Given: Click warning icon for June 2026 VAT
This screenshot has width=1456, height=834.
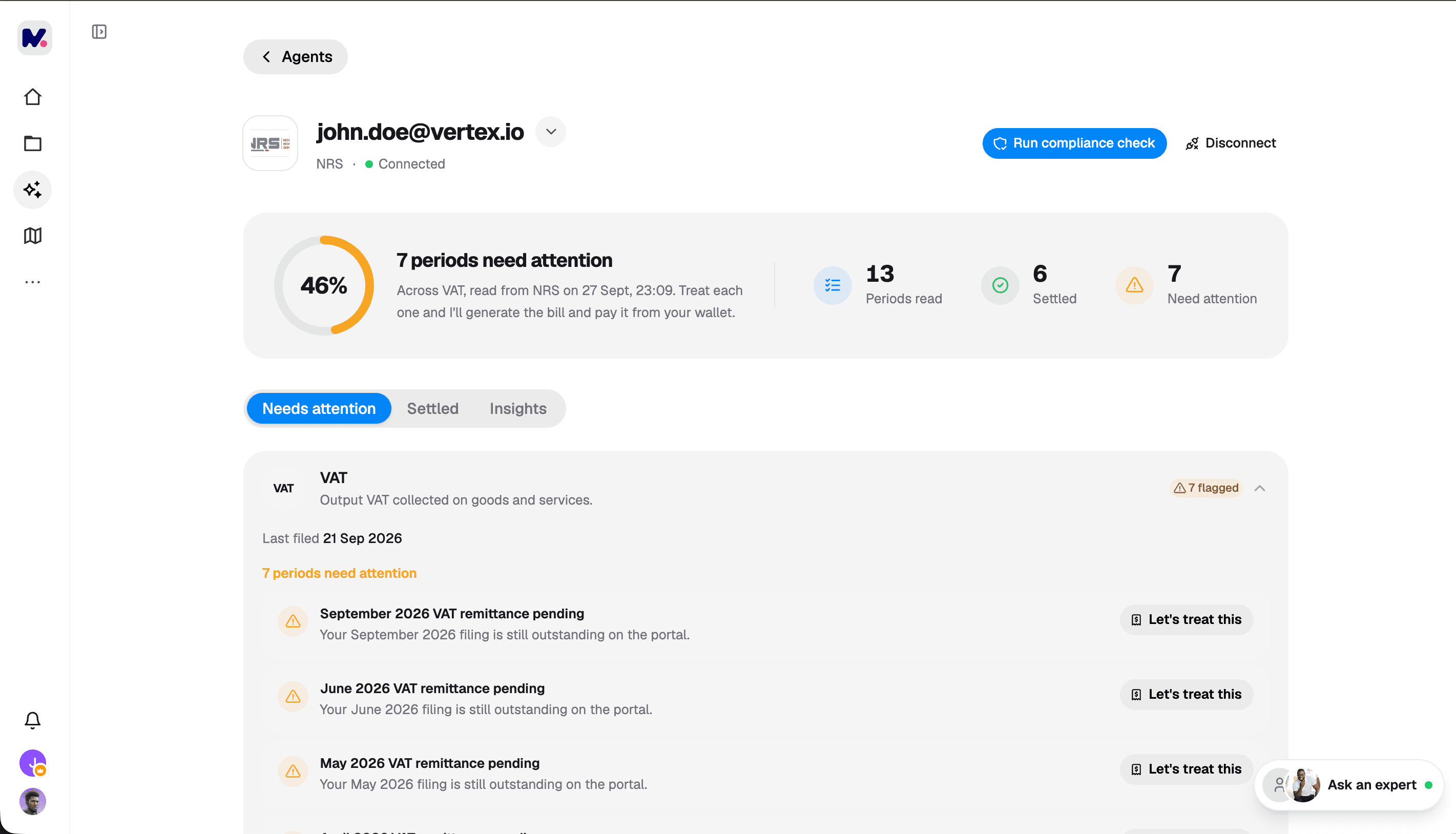Looking at the screenshot, I should coord(293,697).
